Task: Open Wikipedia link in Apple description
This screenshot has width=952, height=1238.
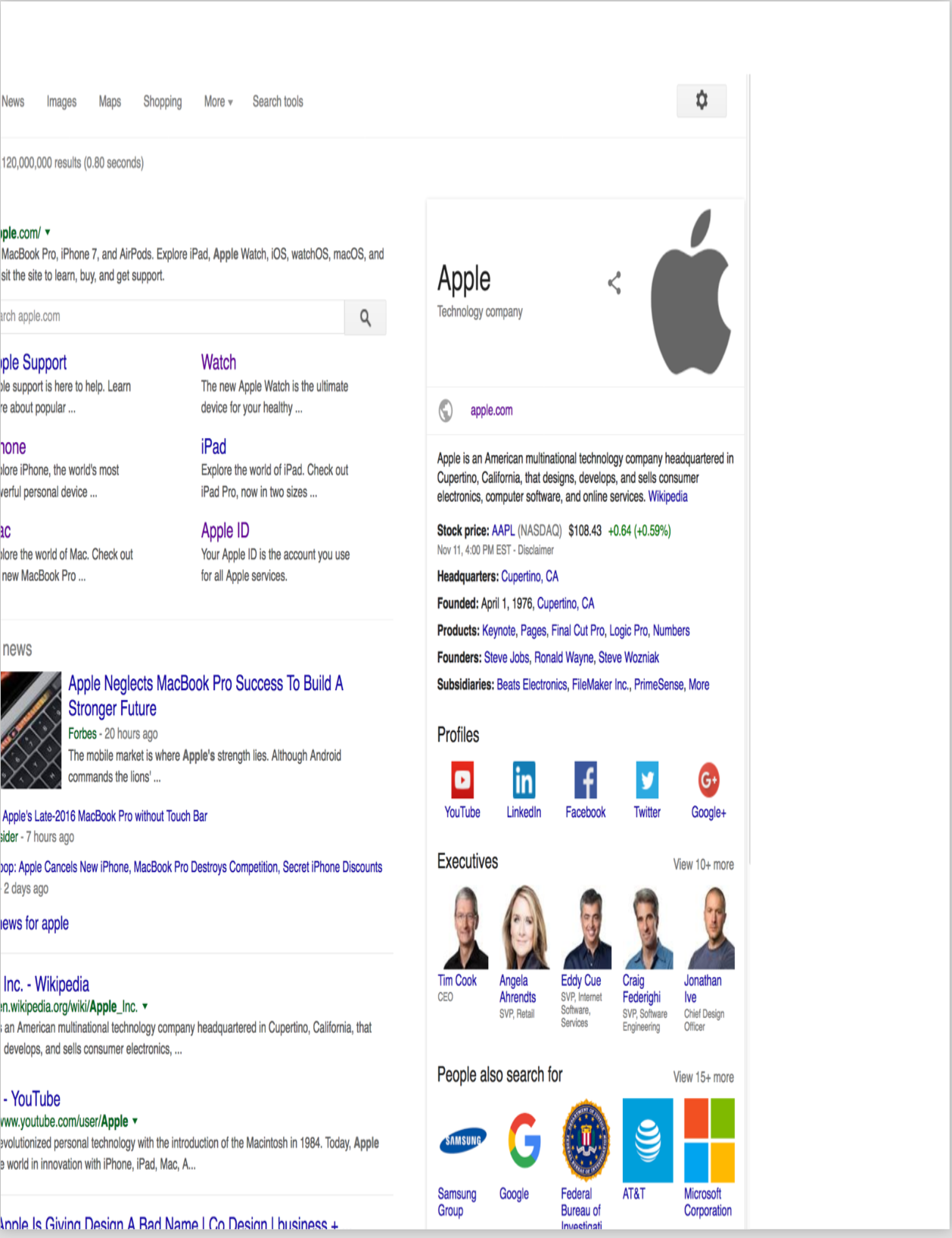Action: pyautogui.click(x=667, y=496)
